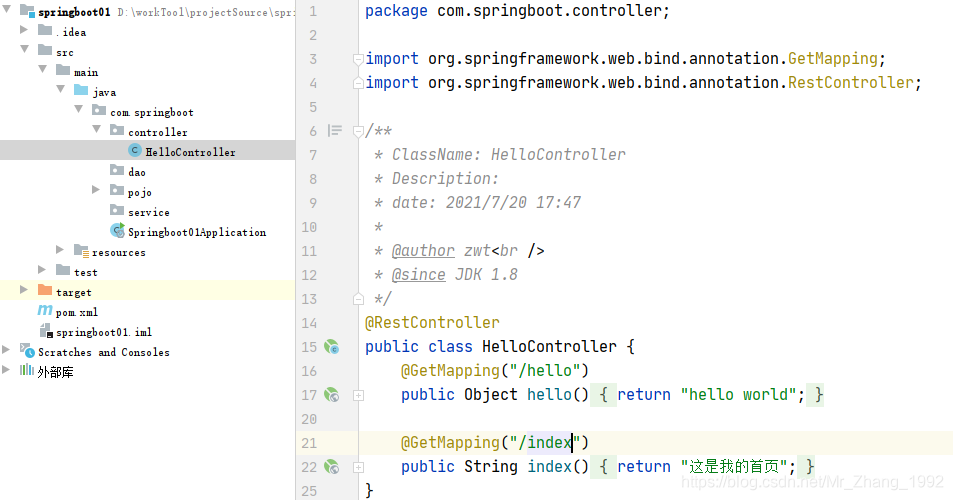Expand folded index() method on line 22
Viewport: 953px width, 500px height.
click(359, 467)
